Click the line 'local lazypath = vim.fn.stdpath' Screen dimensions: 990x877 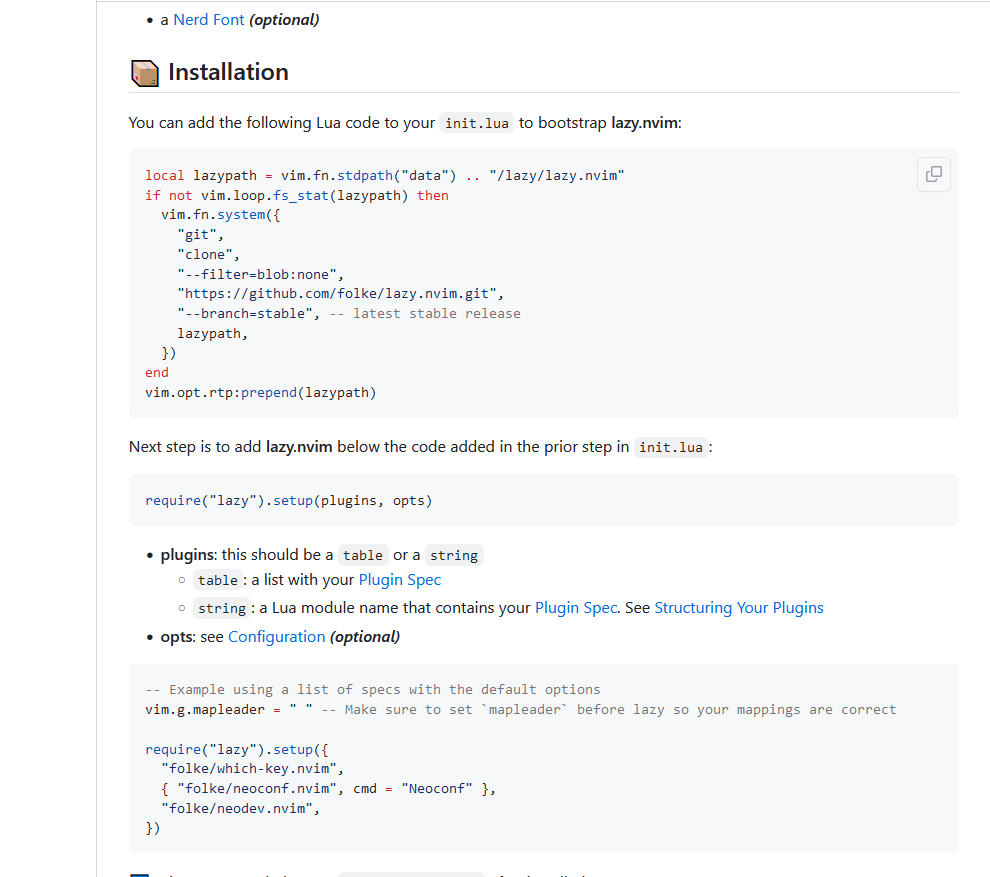385,176
